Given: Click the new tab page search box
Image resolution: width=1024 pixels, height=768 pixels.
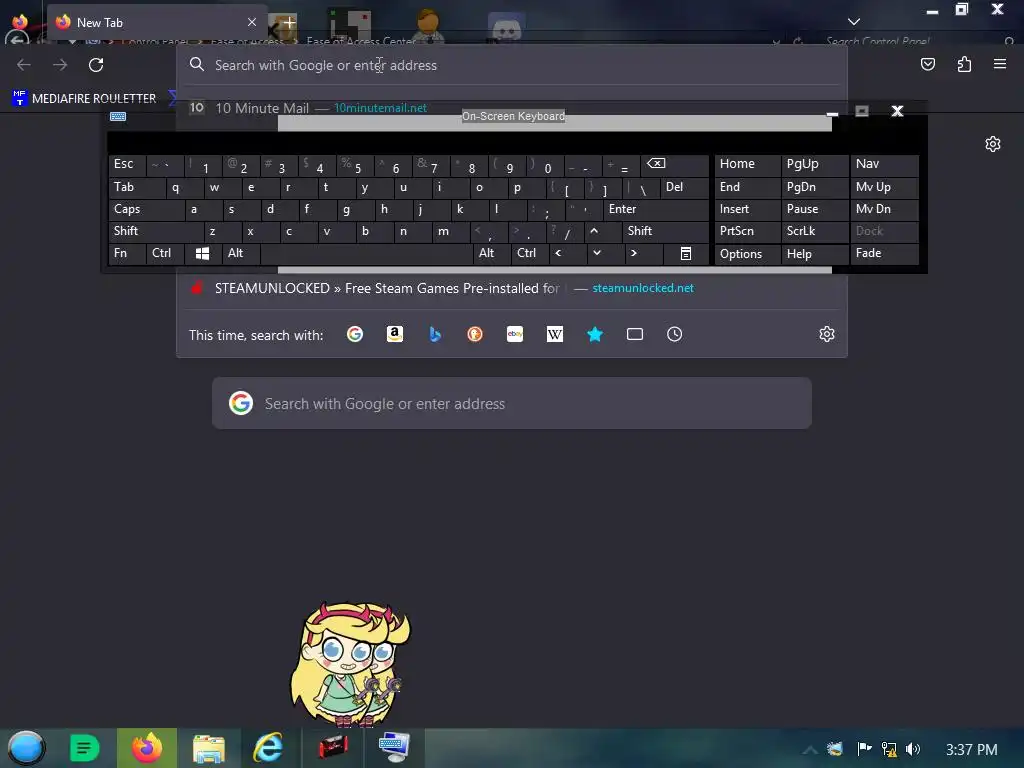Looking at the screenshot, I should coord(512,404).
